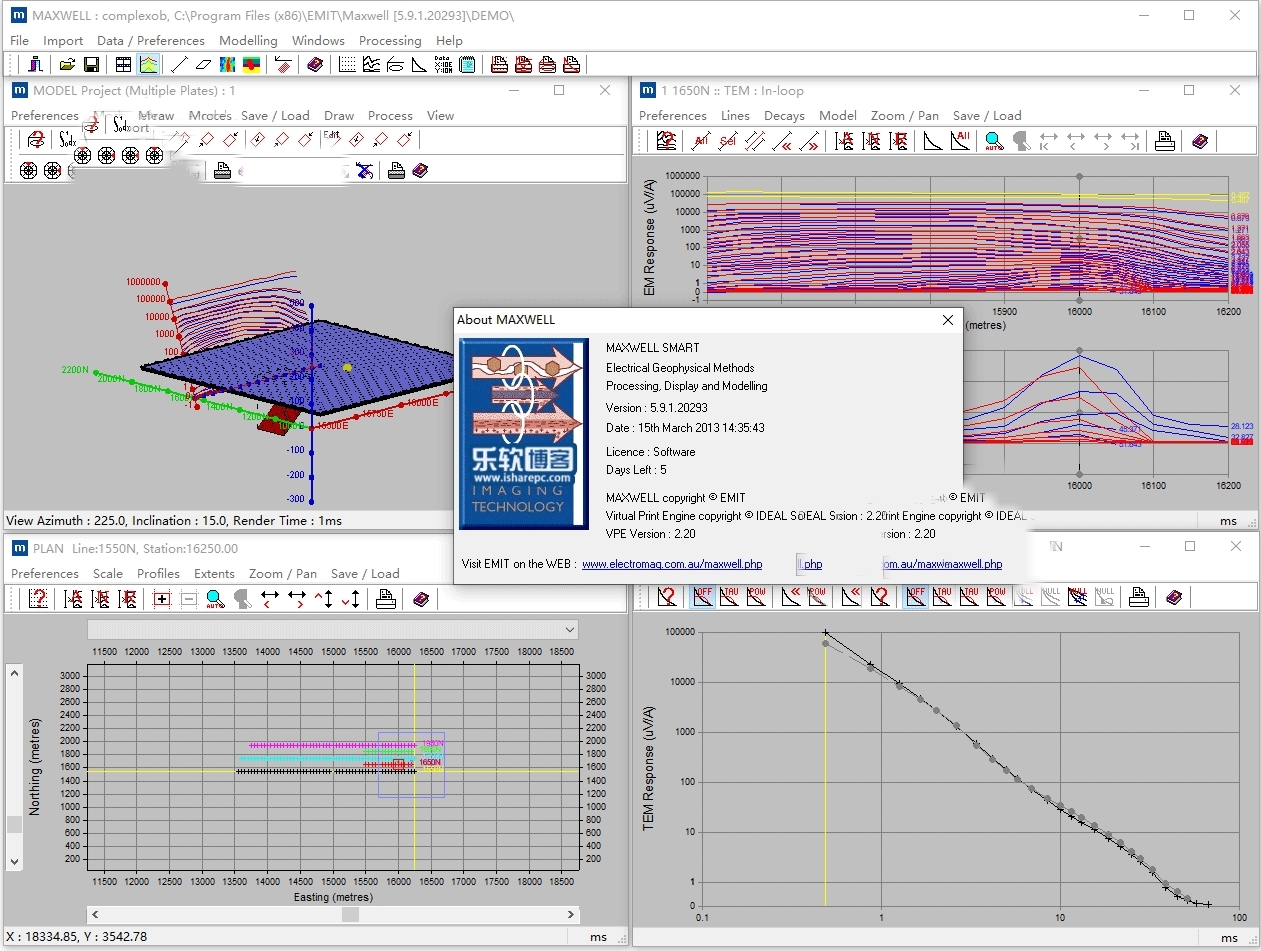Click PLAN horizontal scrollbar right arrow
1261x951 pixels.
[571, 914]
